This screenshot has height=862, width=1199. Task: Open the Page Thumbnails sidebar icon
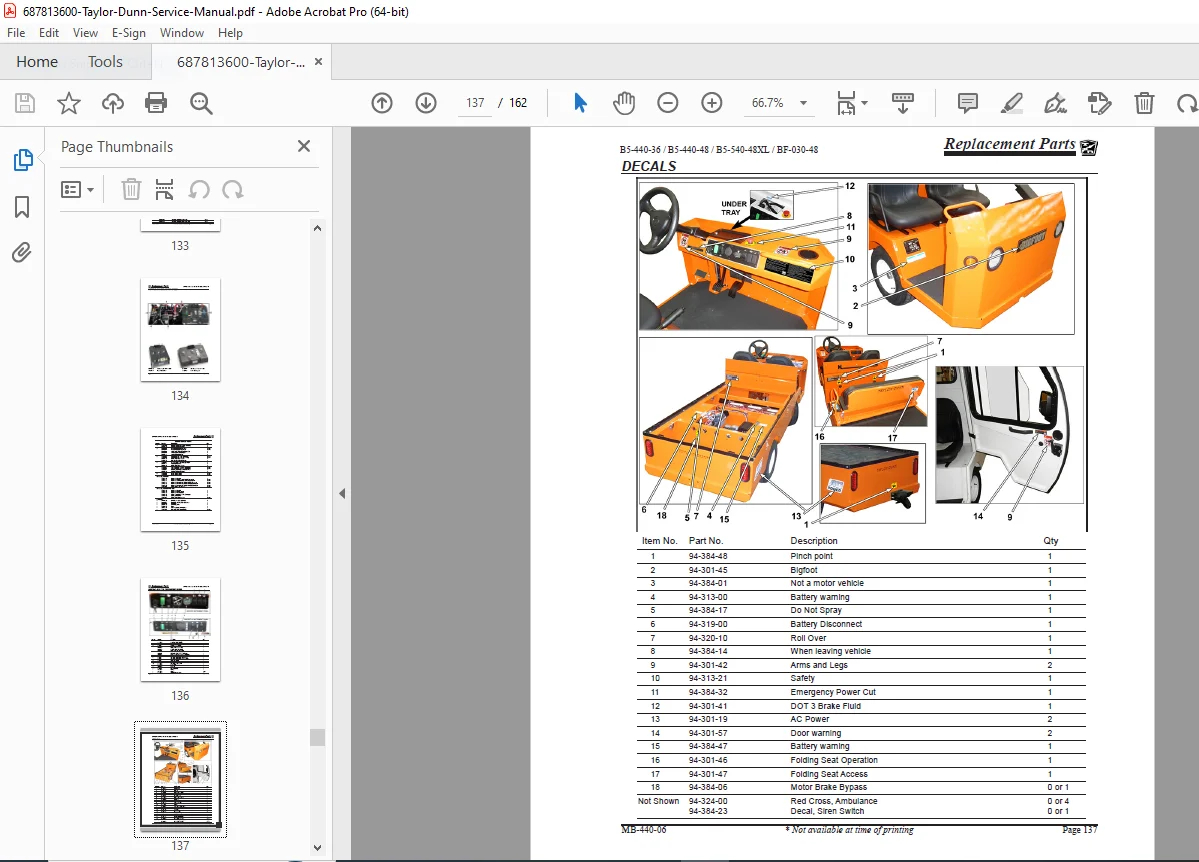(x=22, y=160)
